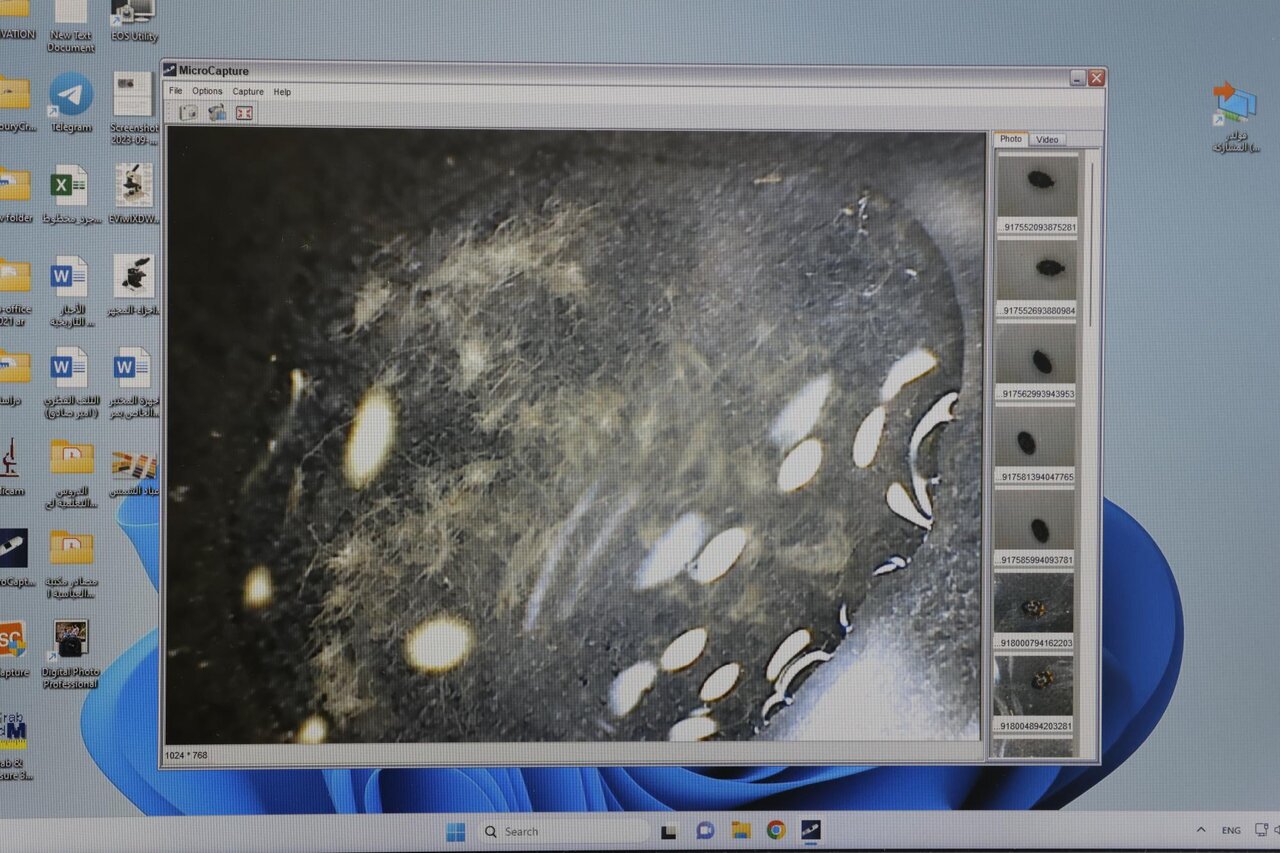Expand the system tray hidden icons chevron
Viewport: 1280px width, 853px height.
coord(1200,830)
